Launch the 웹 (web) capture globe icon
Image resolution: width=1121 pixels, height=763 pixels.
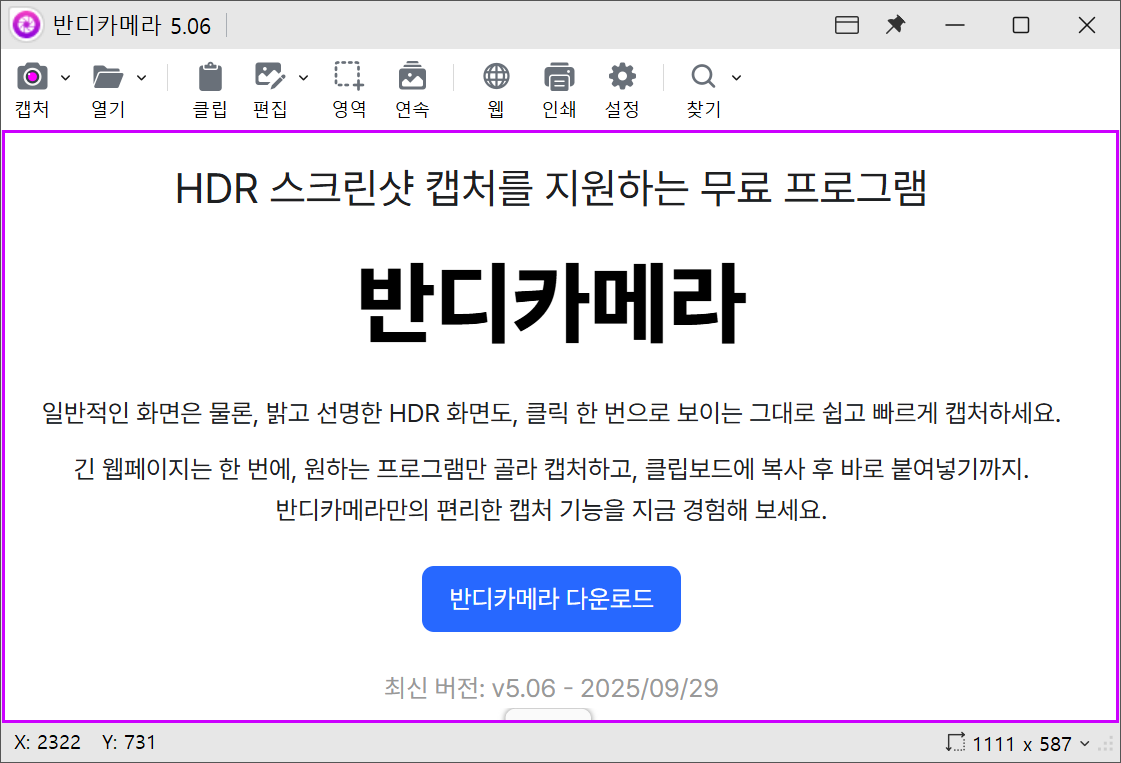point(496,77)
